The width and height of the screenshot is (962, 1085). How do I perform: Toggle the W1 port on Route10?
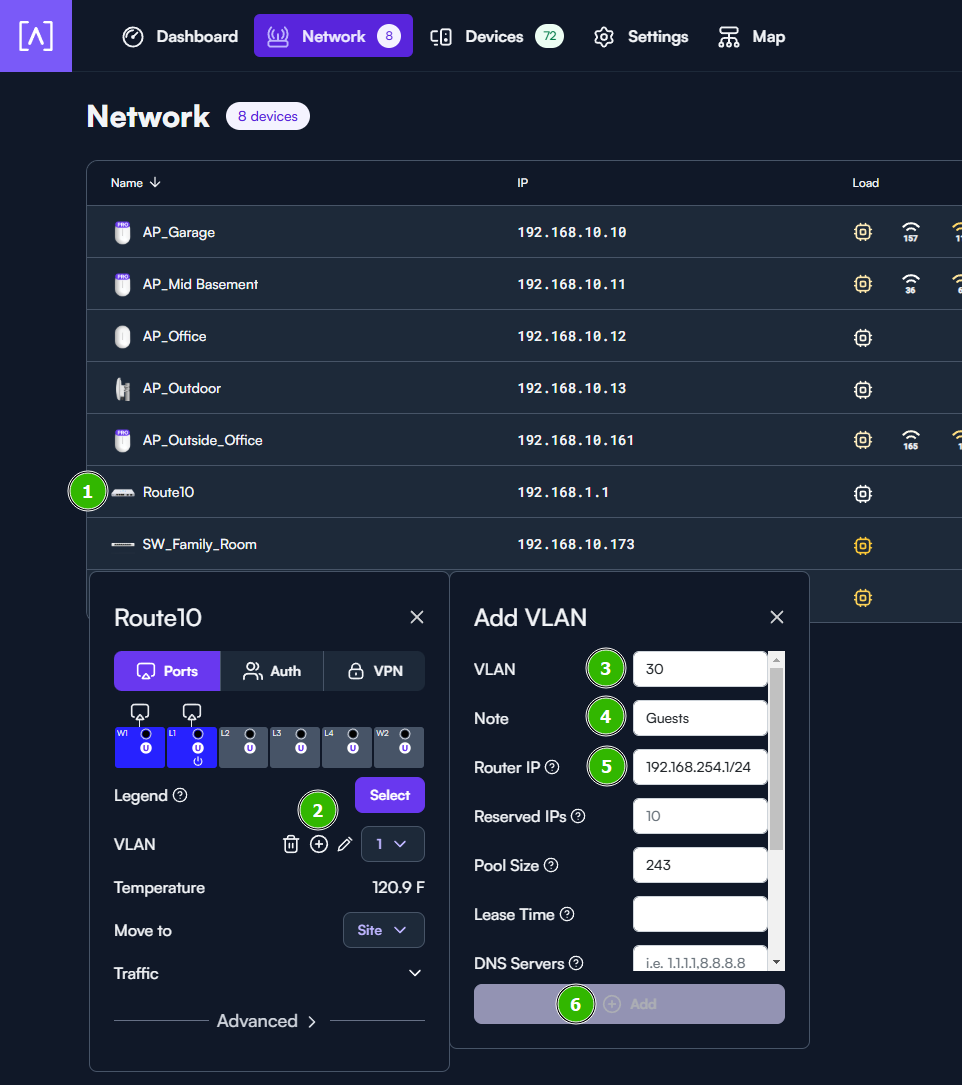(139, 747)
